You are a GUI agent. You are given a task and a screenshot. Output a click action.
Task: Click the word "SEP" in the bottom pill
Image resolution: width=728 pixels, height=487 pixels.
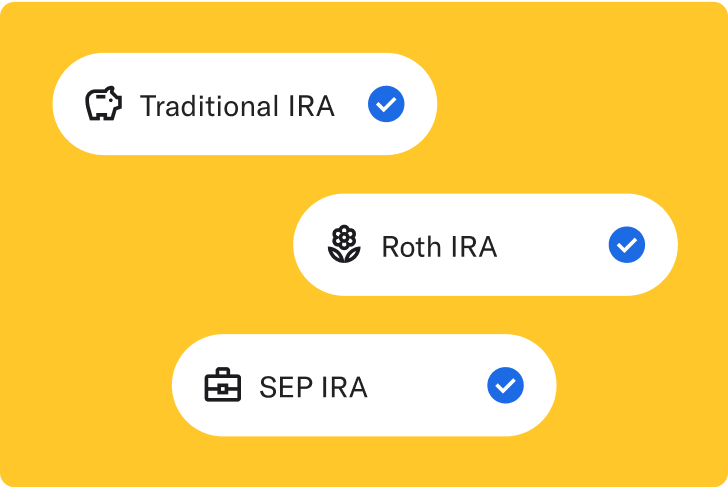(284, 386)
